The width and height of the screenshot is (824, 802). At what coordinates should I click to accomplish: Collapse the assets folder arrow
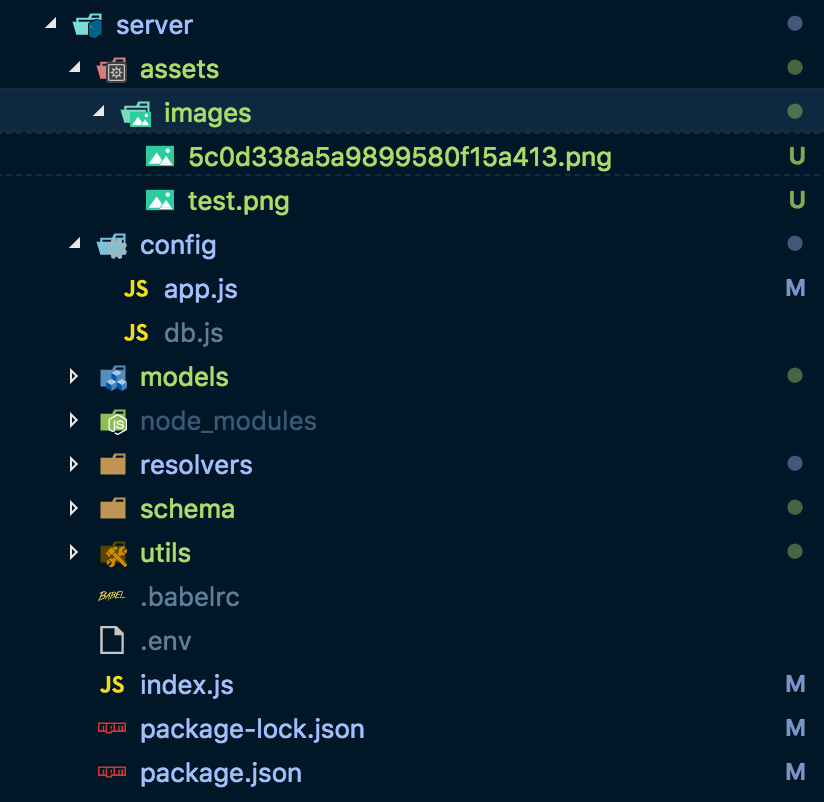(74, 69)
